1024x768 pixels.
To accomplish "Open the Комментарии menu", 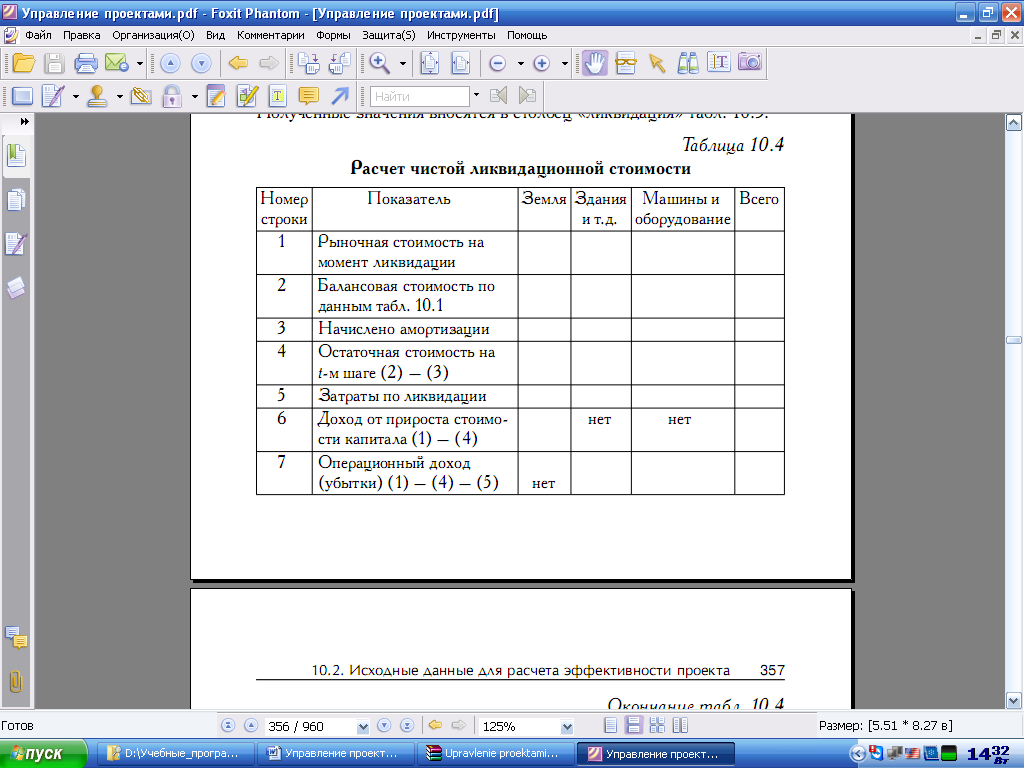I will click(270, 35).
